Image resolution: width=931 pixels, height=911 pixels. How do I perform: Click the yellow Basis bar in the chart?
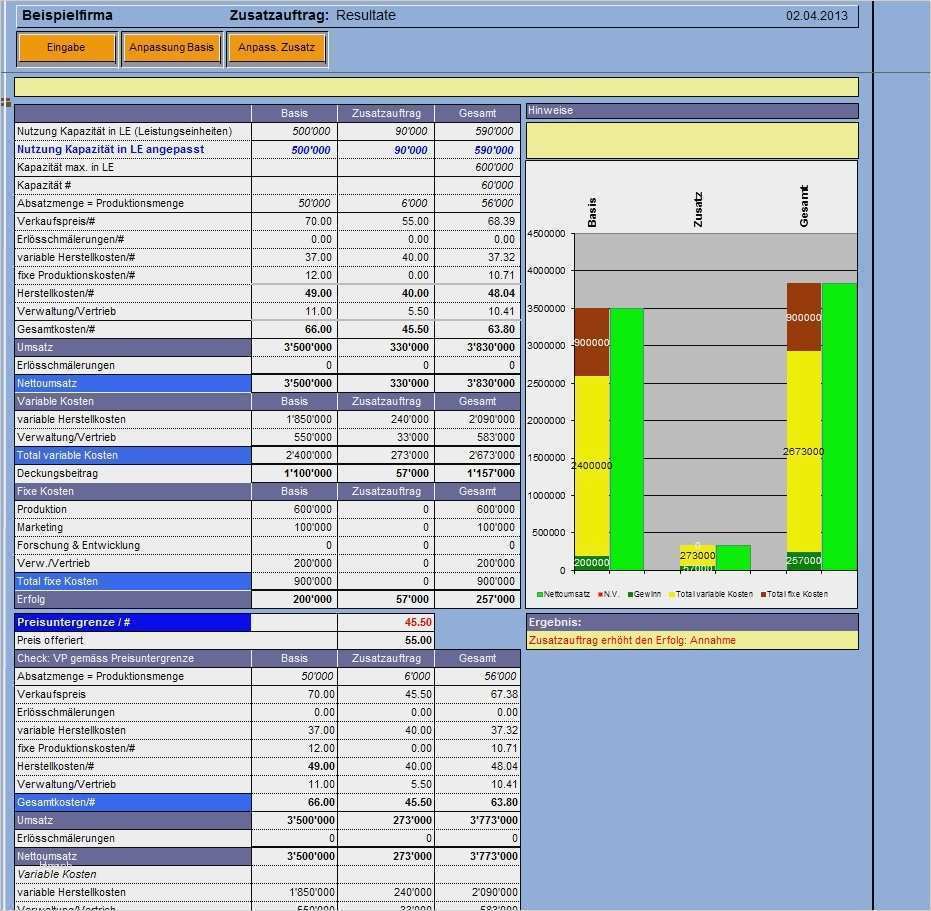[589, 430]
